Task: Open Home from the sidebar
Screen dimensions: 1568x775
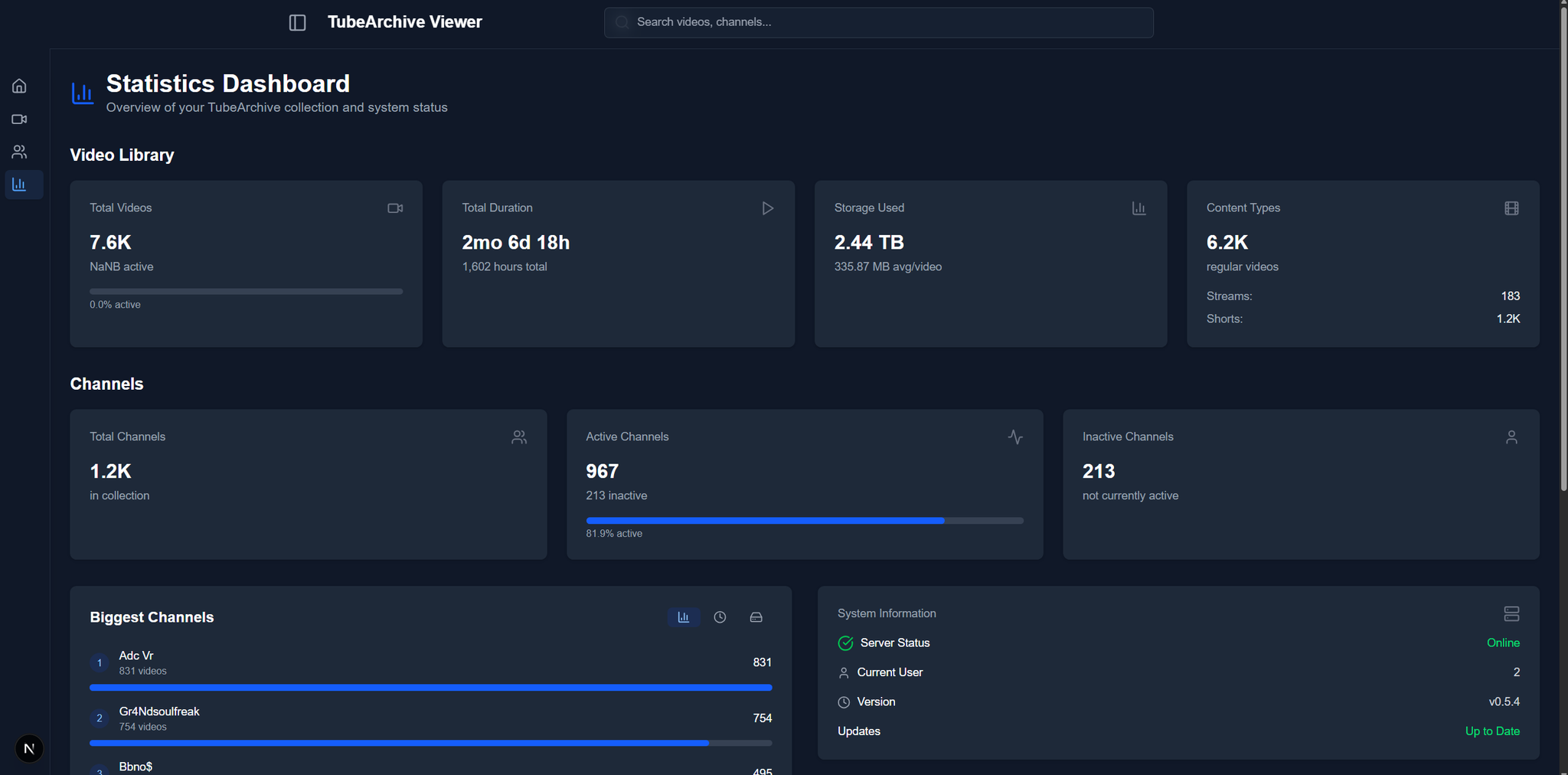Action: pyautogui.click(x=19, y=86)
